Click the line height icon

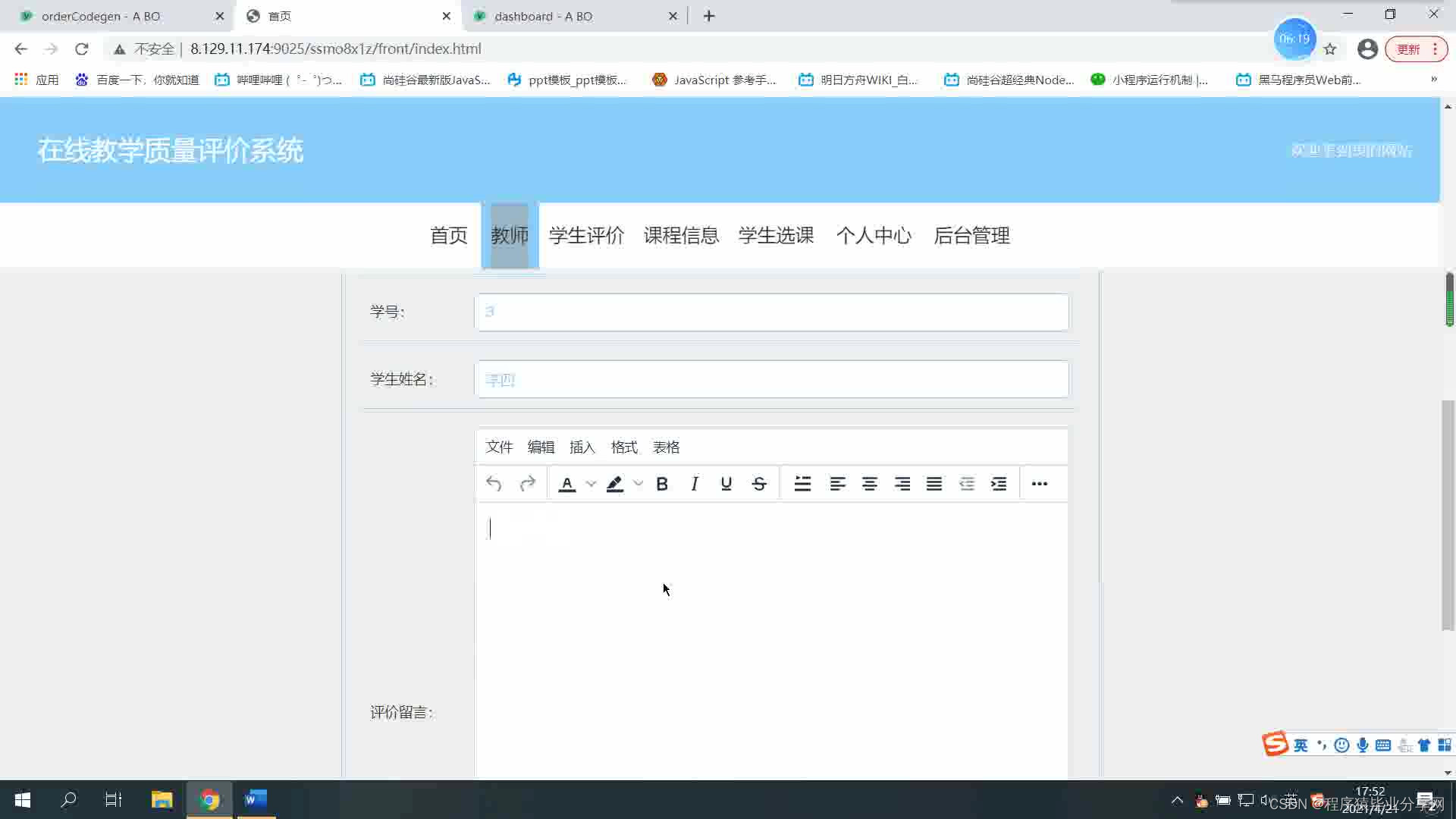click(802, 484)
